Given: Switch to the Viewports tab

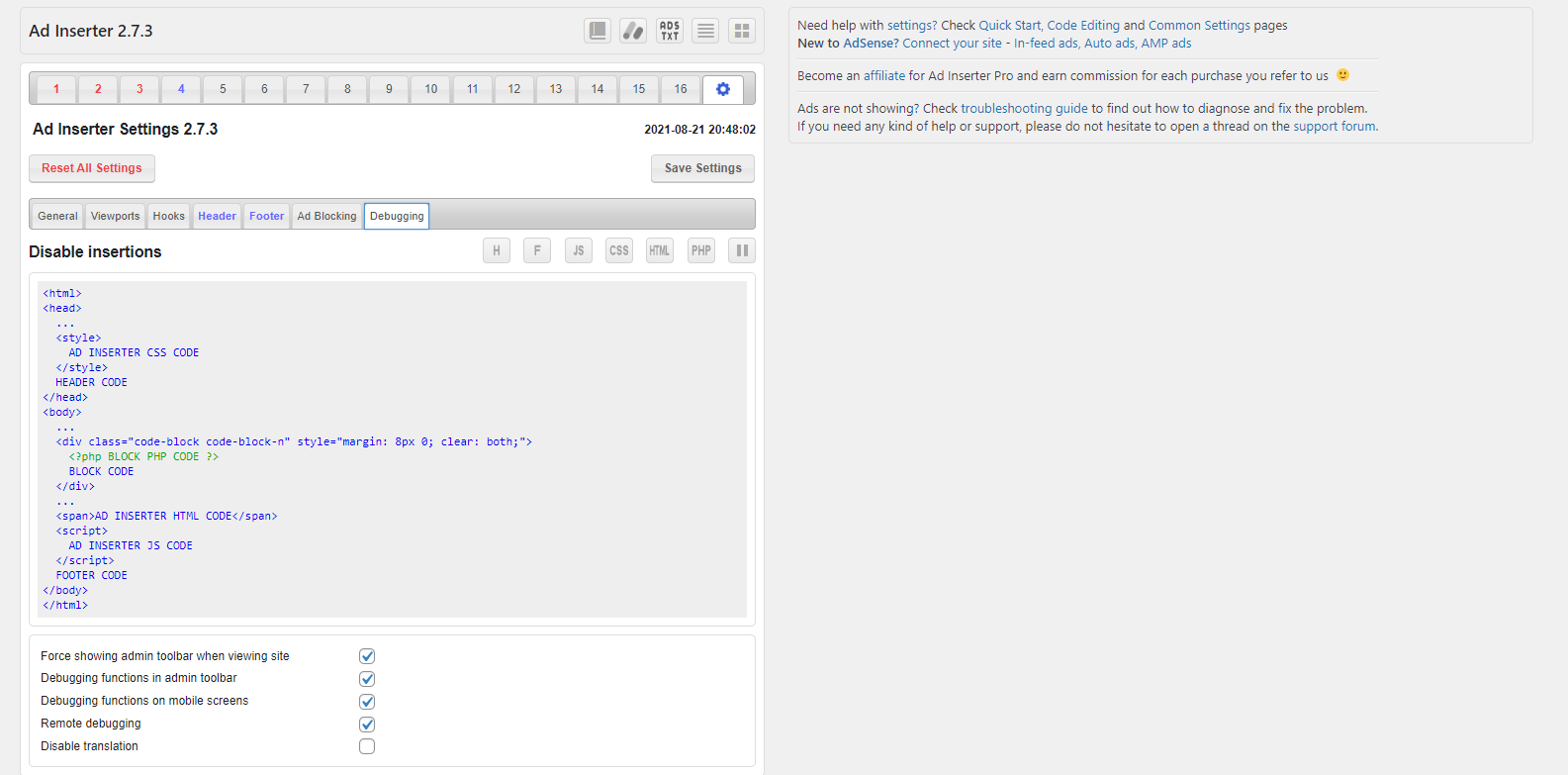Looking at the screenshot, I should click(x=115, y=216).
